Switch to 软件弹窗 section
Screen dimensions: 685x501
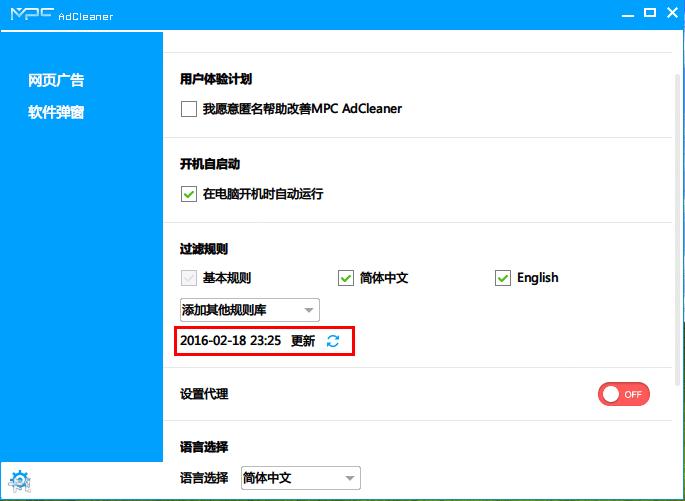56,112
